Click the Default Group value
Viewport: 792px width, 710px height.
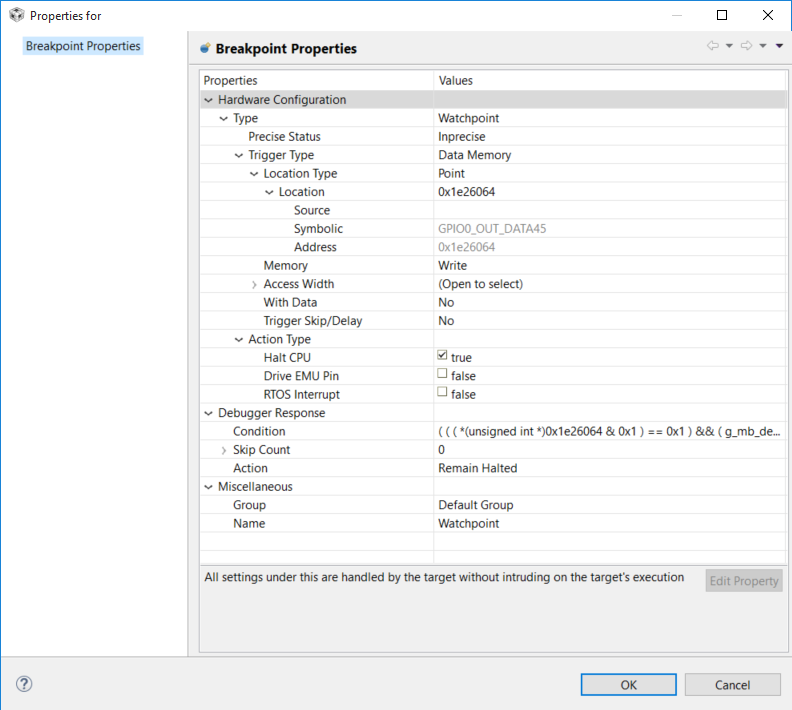tap(475, 505)
